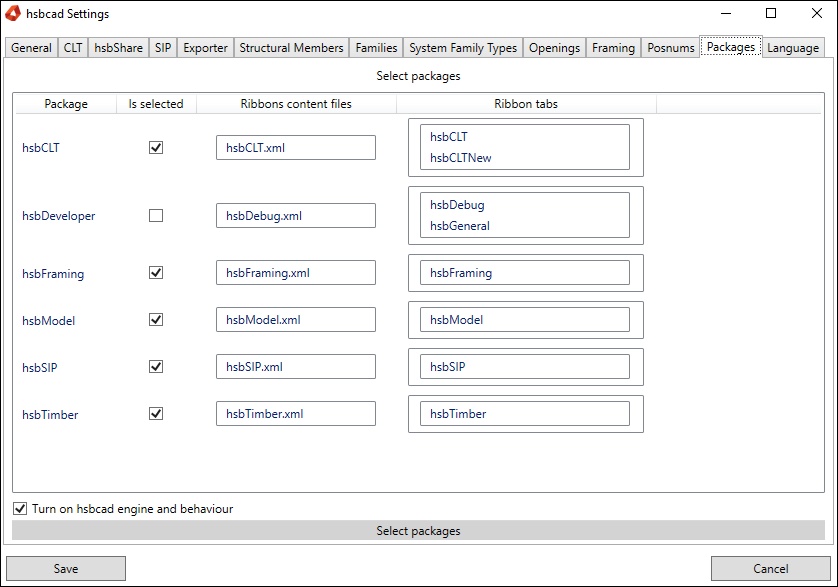Toggle the hsbTimber package checkbox

point(156,414)
